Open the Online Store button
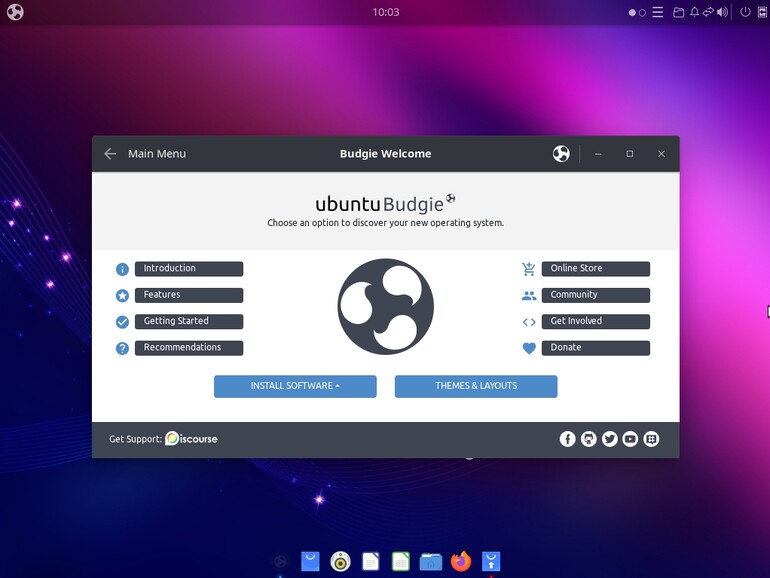This screenshot has height=578, width=770. (x=596, y=269)
